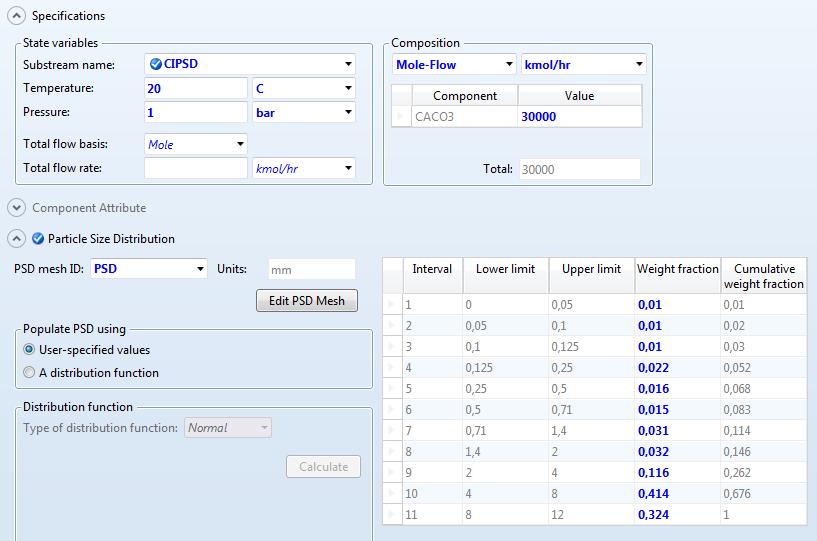Click weight fraction 0,414 cell
This screenshot has height=541, width=817.
[677, 494]
